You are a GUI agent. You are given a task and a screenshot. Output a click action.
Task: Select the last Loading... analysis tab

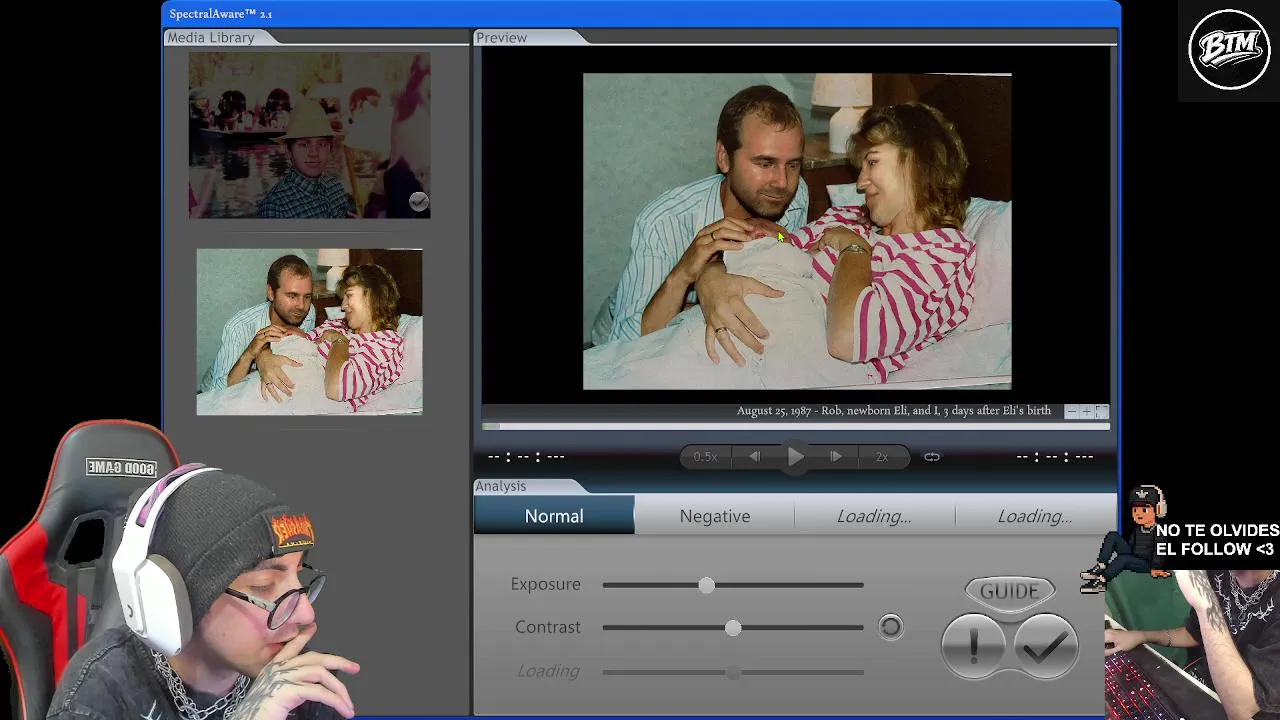(1035, 516)
